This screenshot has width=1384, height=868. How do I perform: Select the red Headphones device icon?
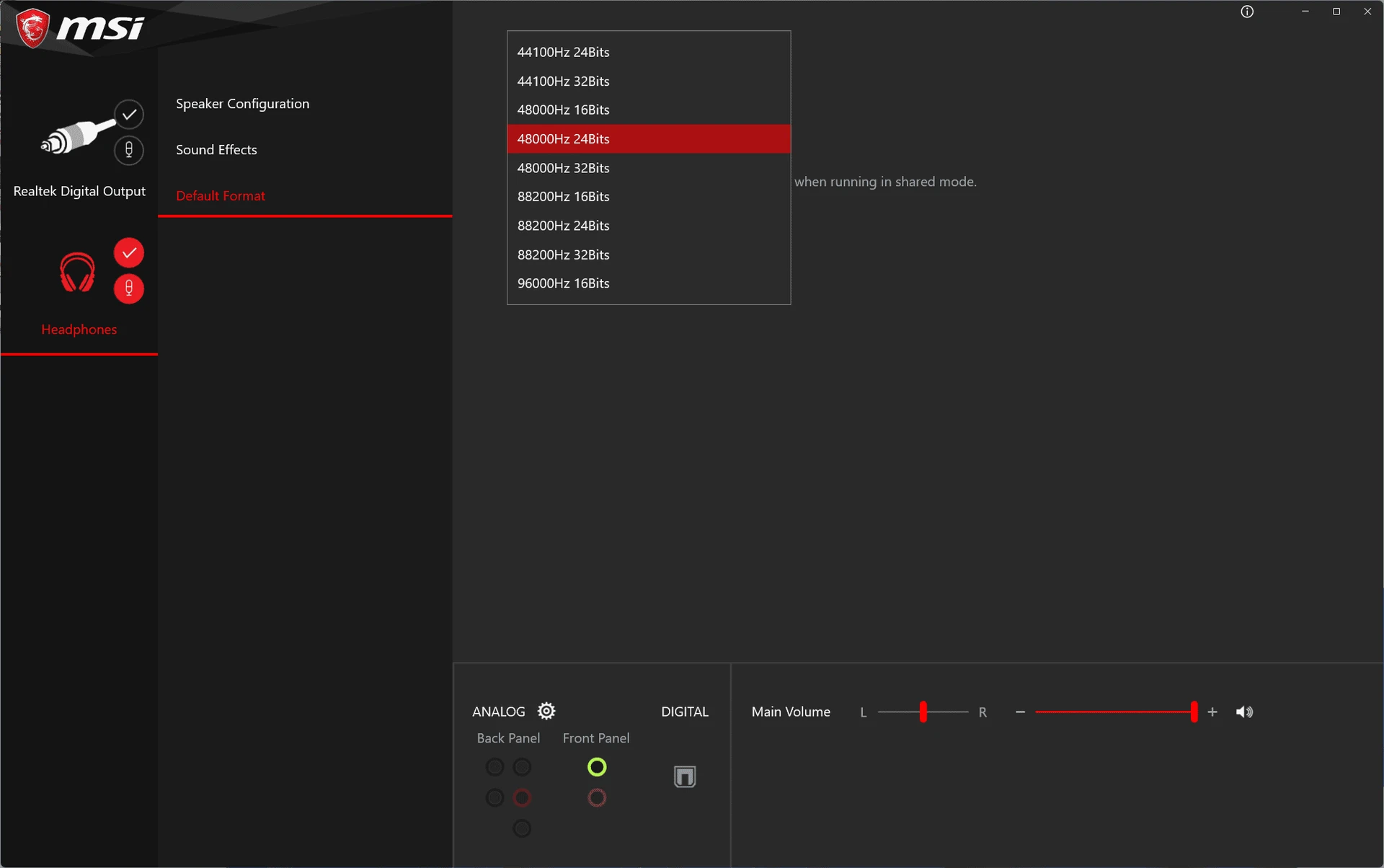point(77,273)
